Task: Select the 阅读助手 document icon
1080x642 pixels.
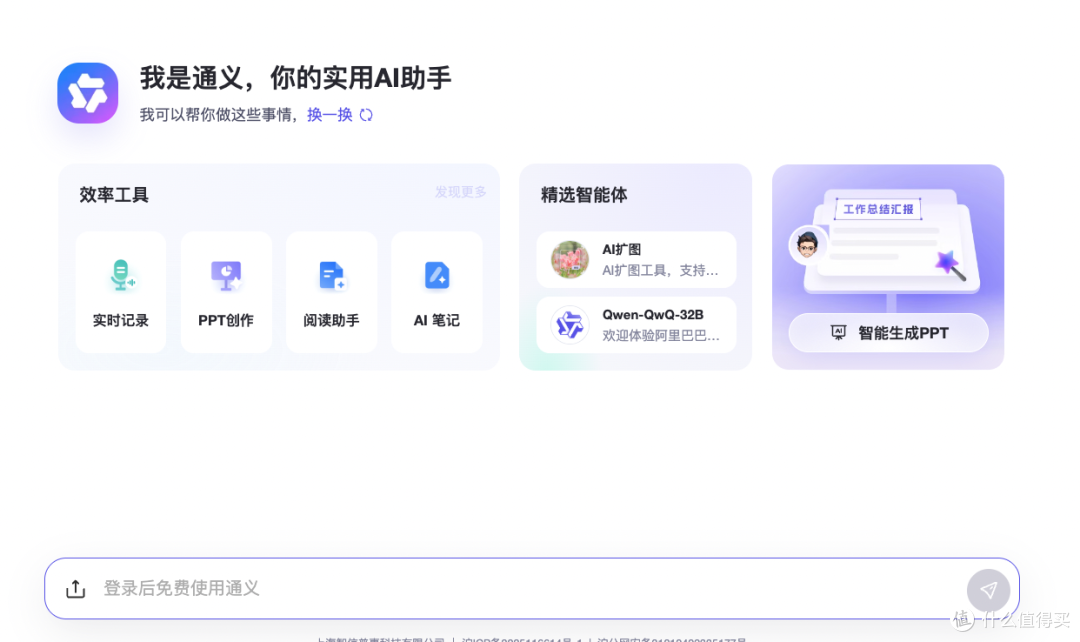Action: pyautogui.click(x=331, y=275)
